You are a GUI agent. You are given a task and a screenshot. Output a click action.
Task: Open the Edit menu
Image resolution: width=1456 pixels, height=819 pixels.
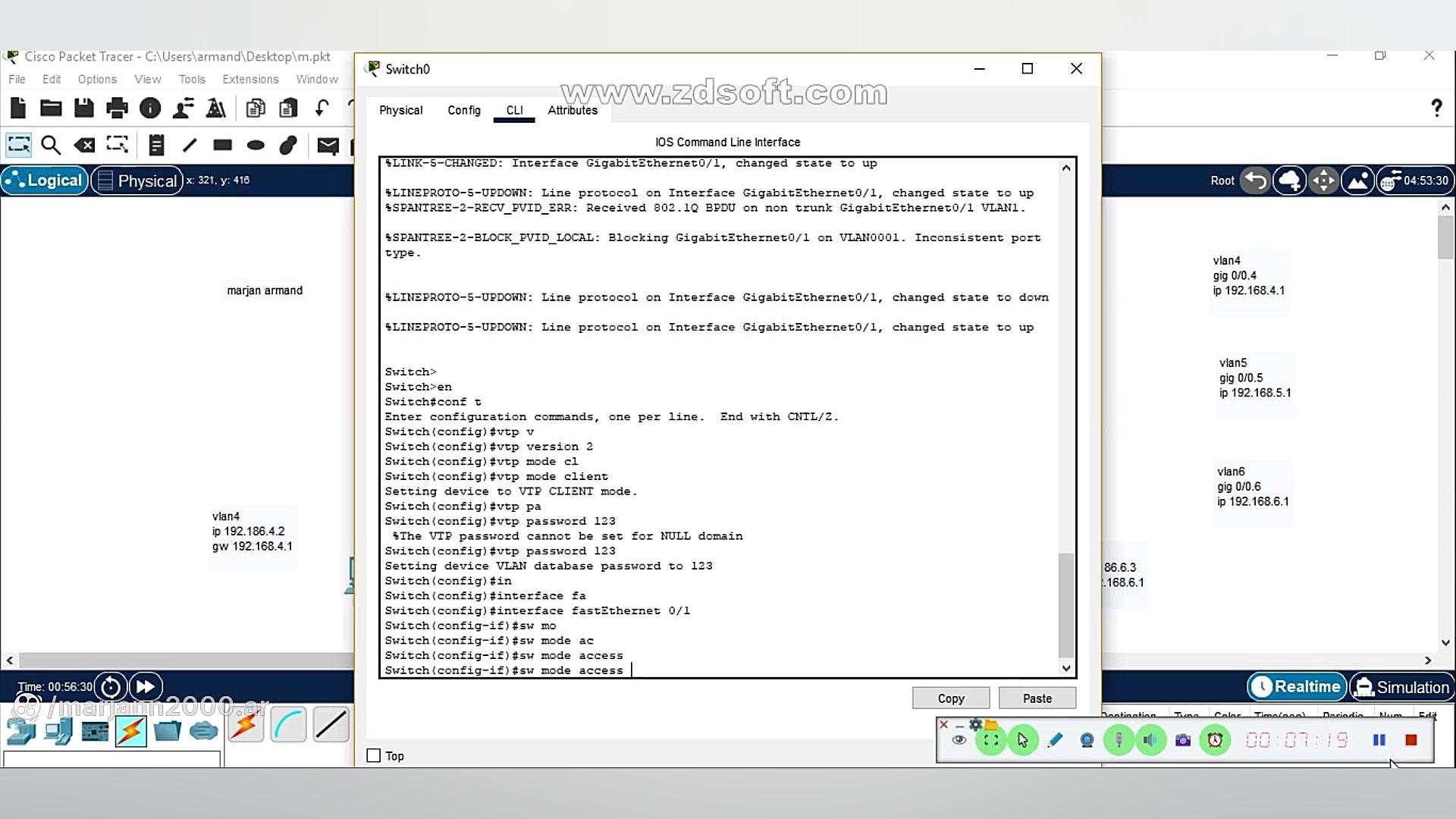52,79
